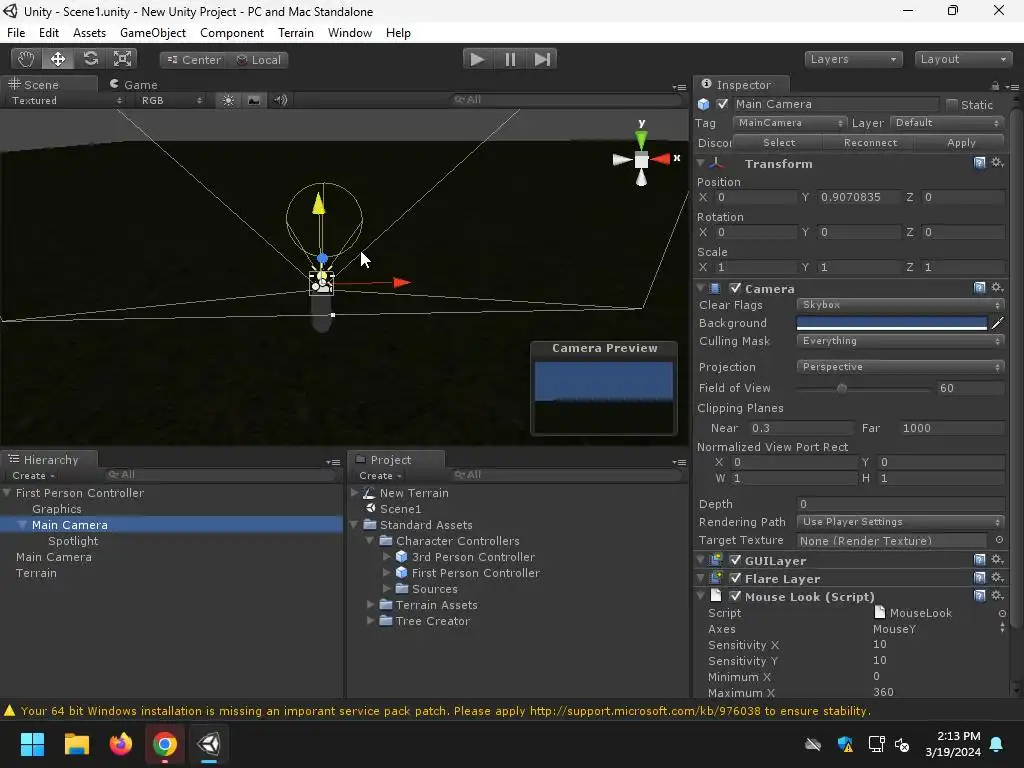This screenshot has height=768, width=1024.
Task: Open the Layers dropdown
Action: click(853, 59)
